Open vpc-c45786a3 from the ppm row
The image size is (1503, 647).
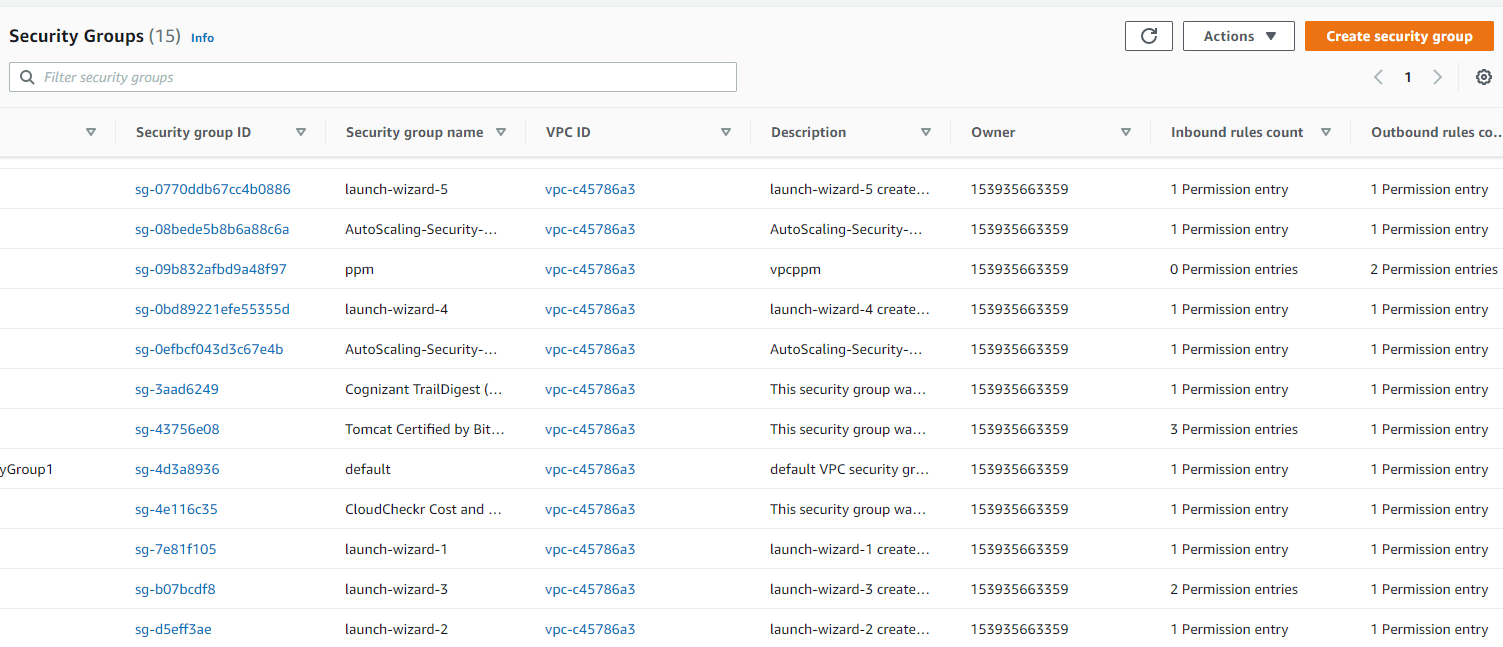[590, 268]
